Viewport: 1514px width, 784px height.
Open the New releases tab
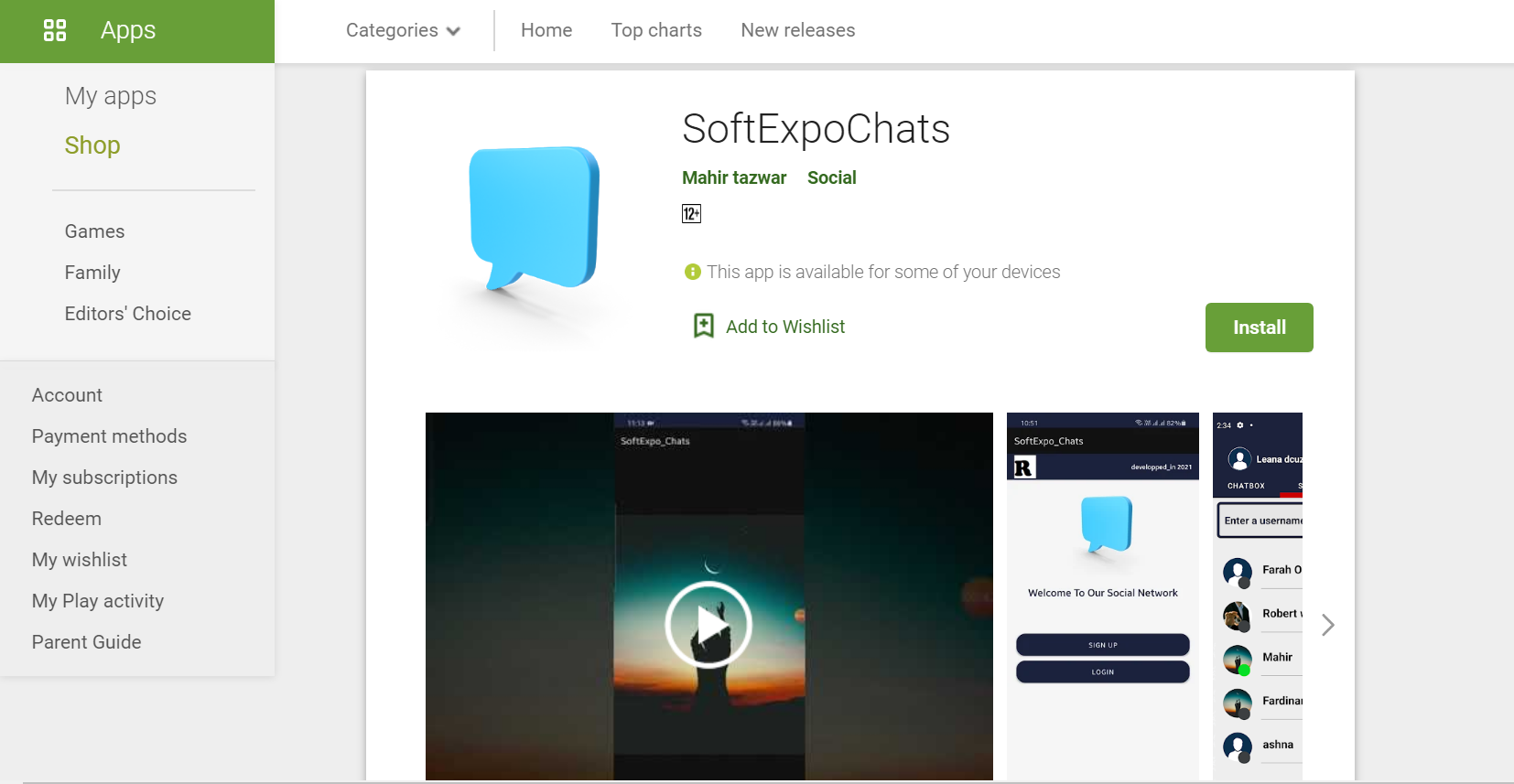coord(798,30)
